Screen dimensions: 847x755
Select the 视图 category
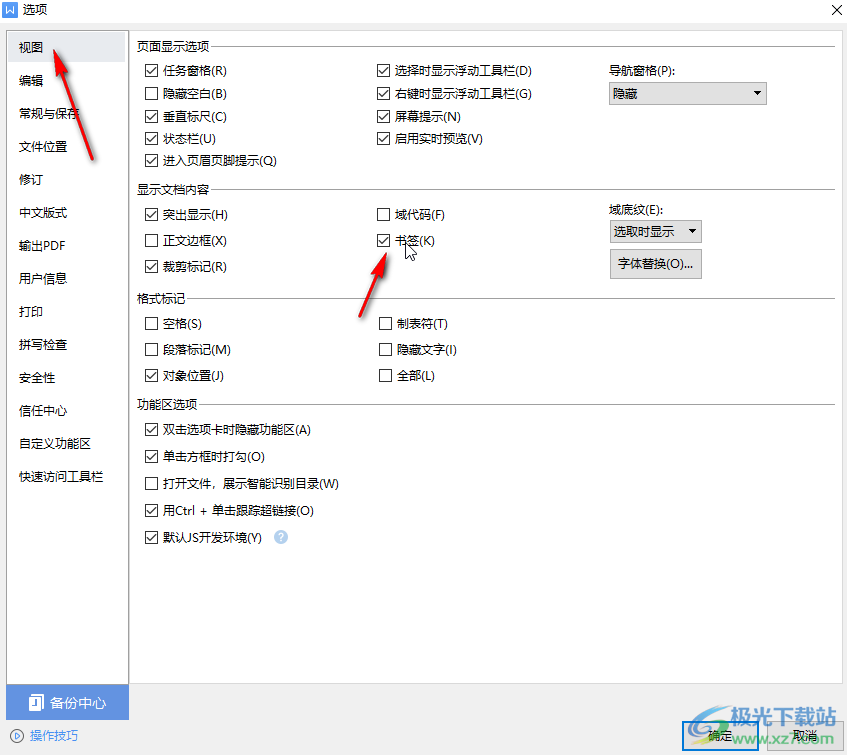pos(67,48)
